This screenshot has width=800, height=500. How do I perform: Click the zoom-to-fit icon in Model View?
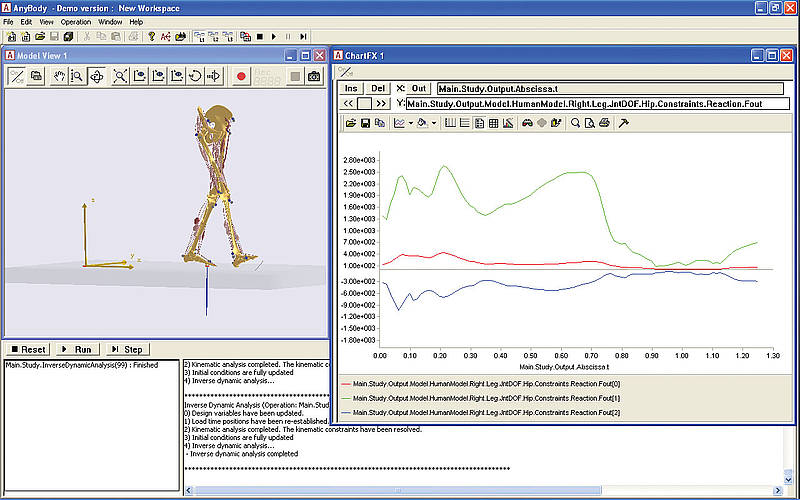(x=120, y=77)
